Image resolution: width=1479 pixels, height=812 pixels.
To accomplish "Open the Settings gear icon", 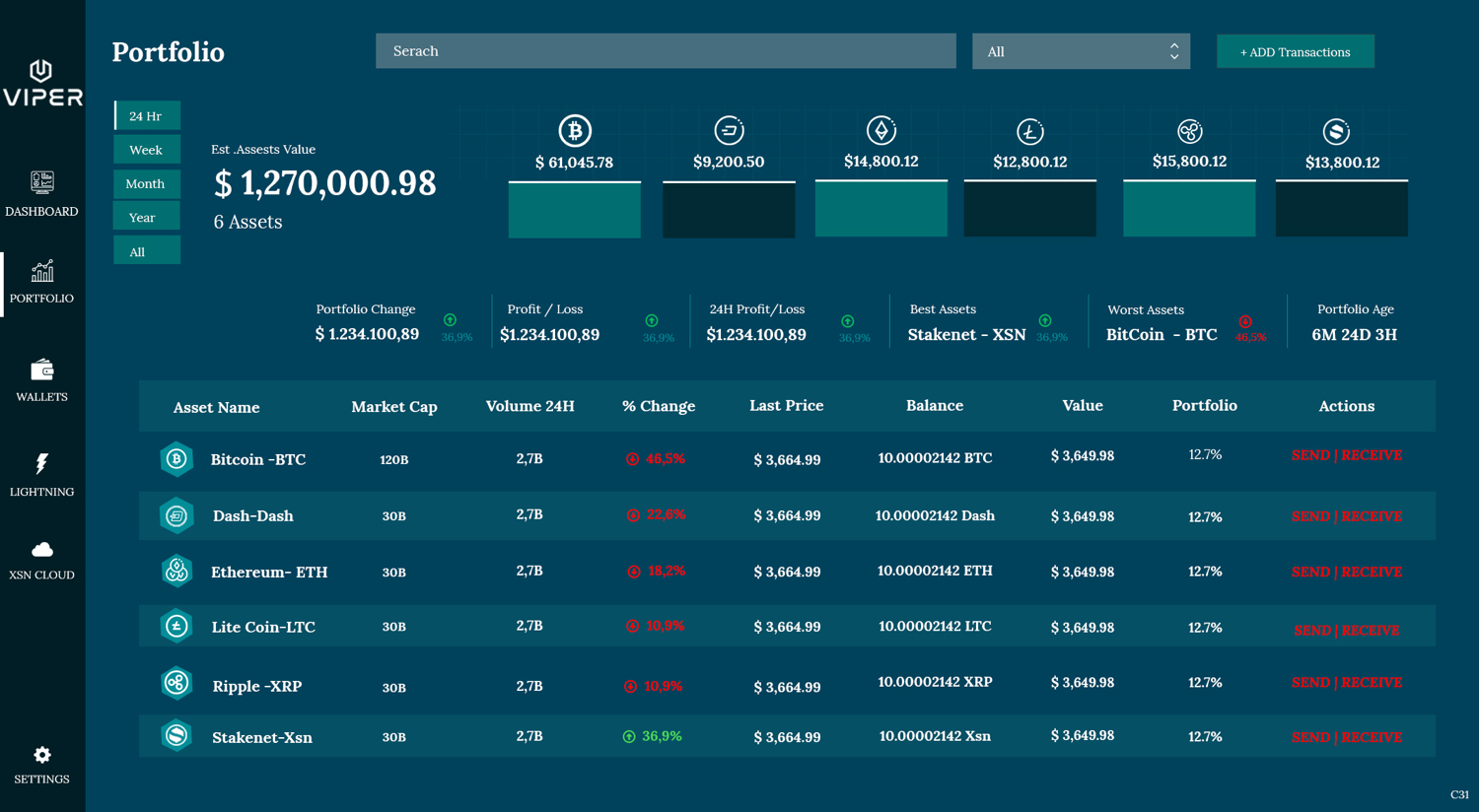I will tap(41, 755).
